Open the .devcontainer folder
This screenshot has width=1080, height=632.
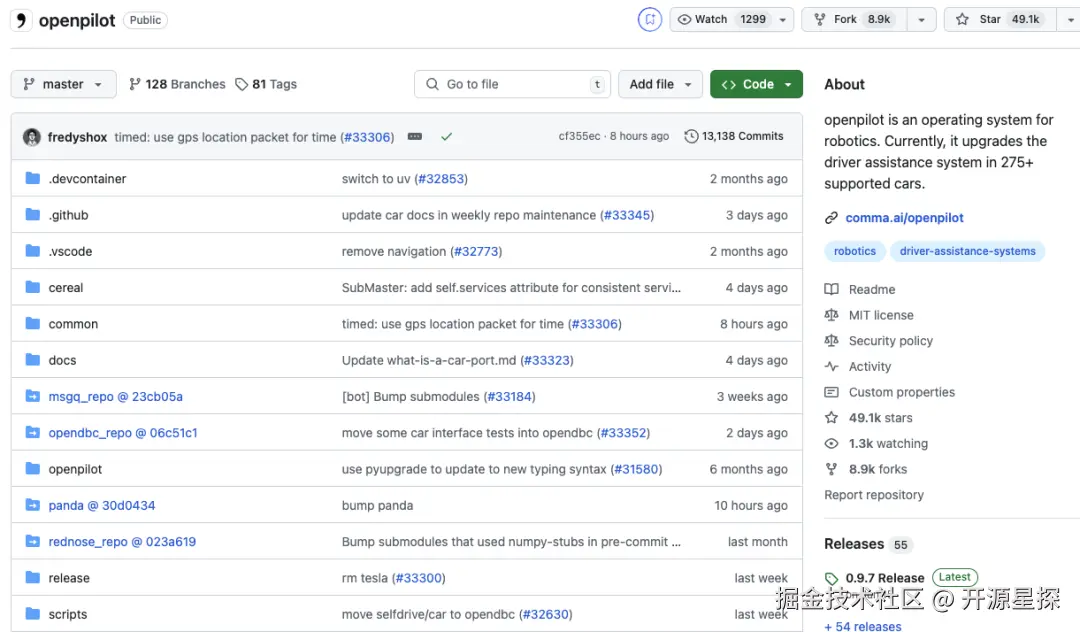coord(87,178)
